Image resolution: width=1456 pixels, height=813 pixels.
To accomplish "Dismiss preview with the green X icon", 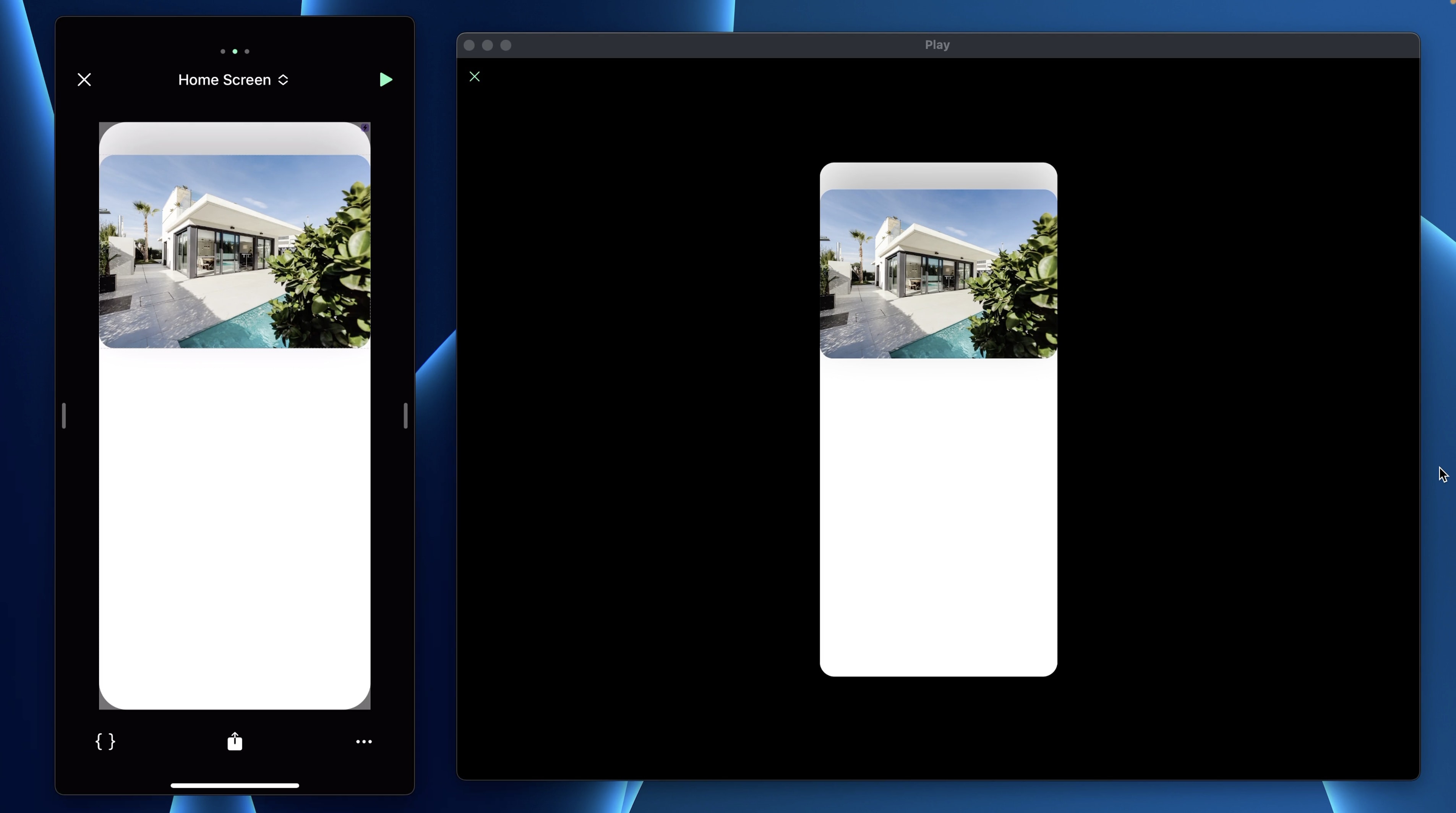I will coord(474,77).
